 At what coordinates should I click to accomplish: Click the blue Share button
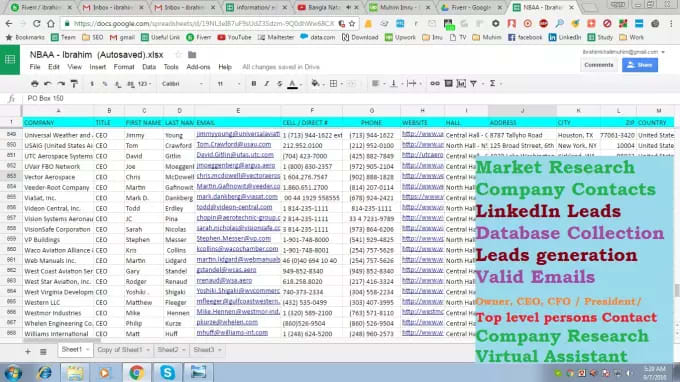(x=640, y=65)
